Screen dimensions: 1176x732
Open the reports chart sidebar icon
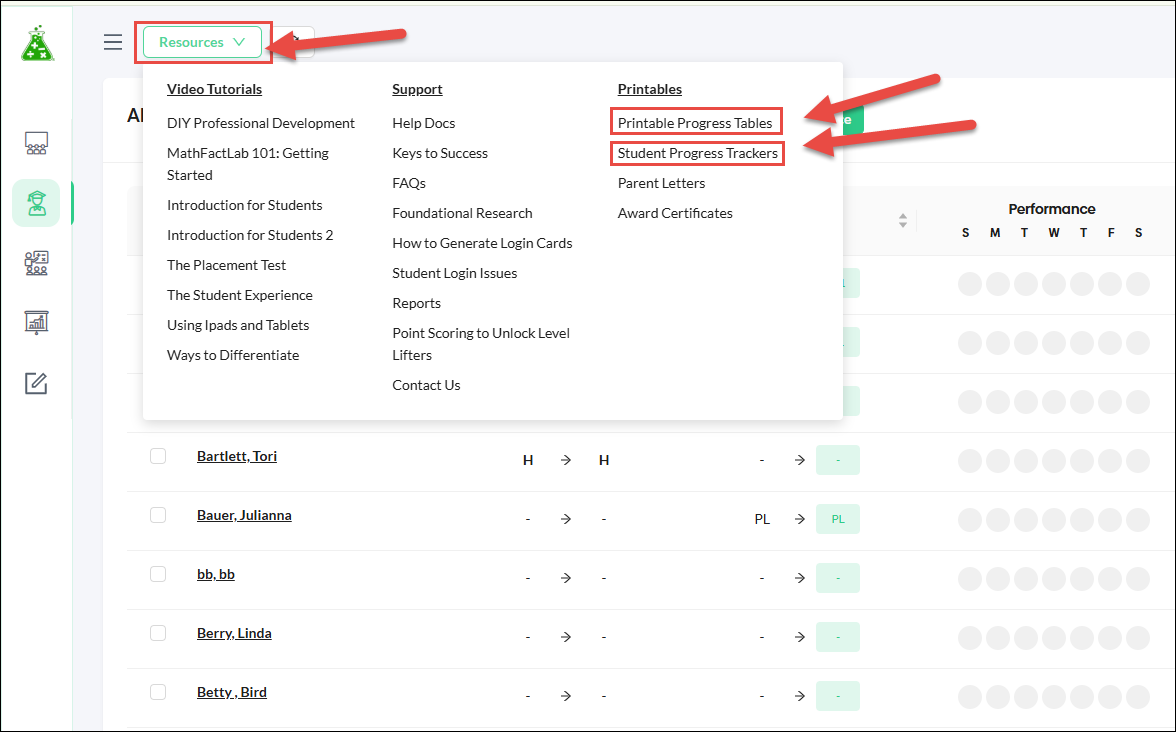tap(36, 323)
